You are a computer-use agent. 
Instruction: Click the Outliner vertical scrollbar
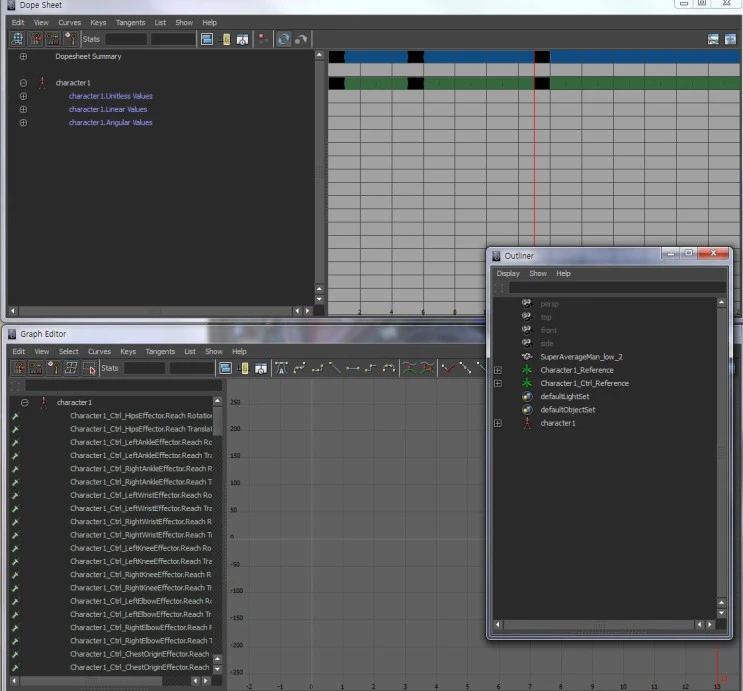(722, 450)
